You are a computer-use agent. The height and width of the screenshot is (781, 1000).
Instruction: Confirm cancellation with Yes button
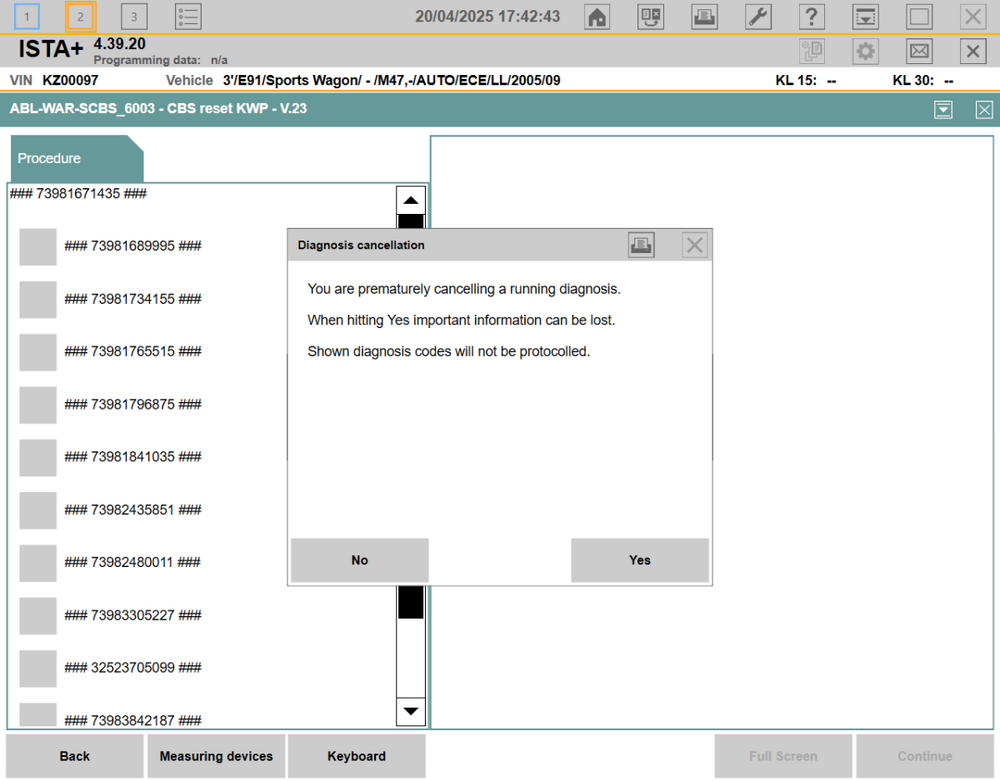tap(640, 560)
